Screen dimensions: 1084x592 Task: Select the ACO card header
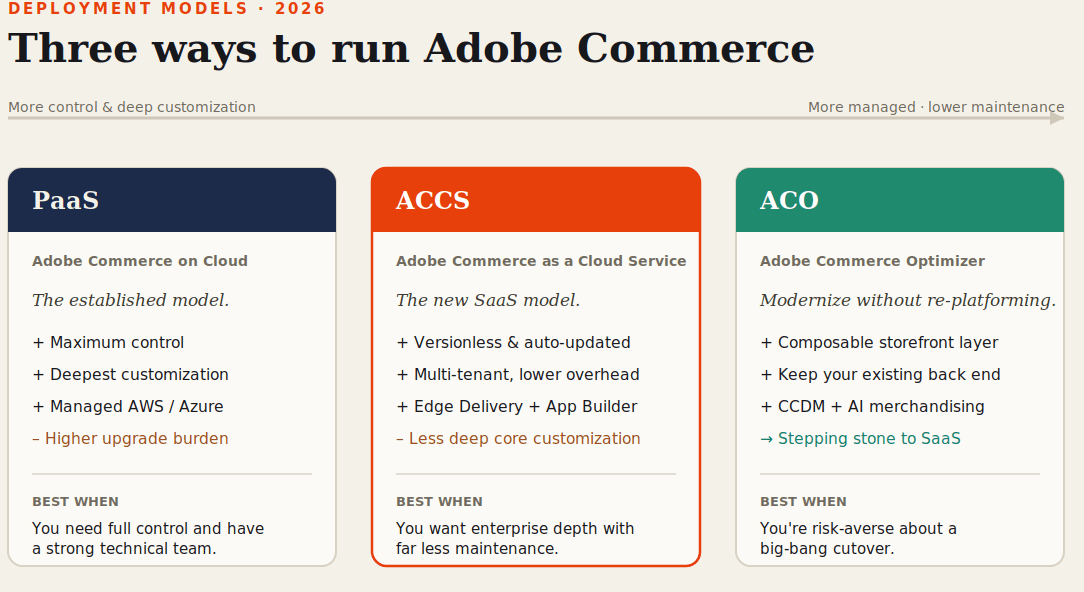pyautogui.click(x=899, y=200)
